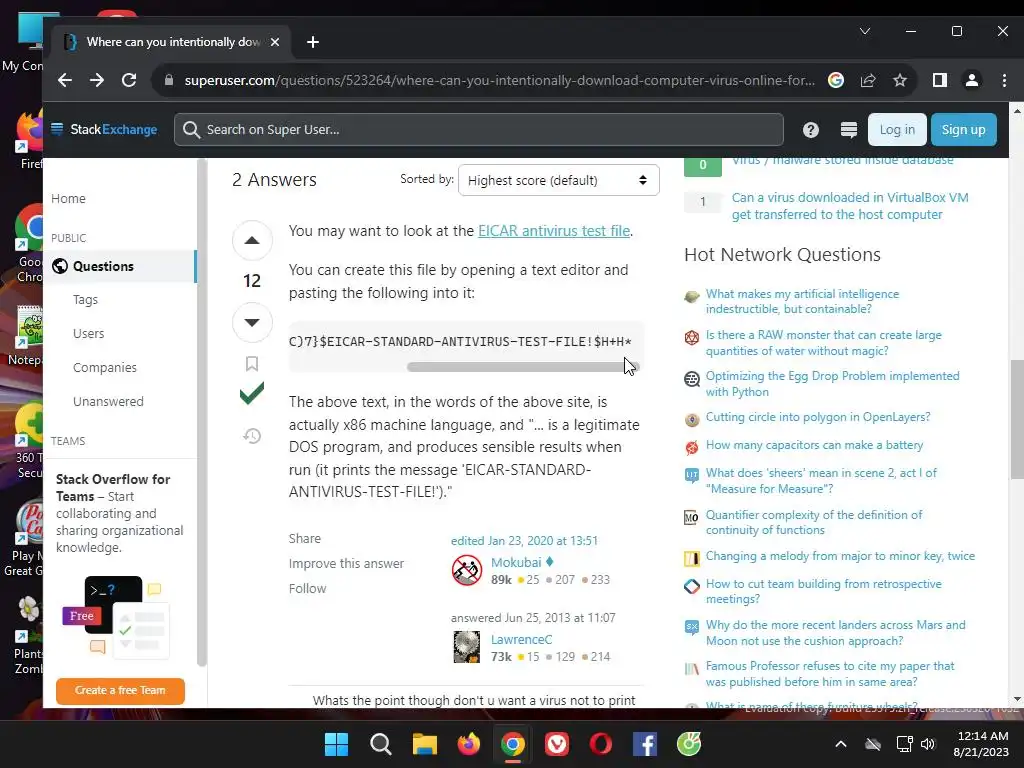
Task: Bookmark the answer with the bookmark icon
Action: [251, 364]
